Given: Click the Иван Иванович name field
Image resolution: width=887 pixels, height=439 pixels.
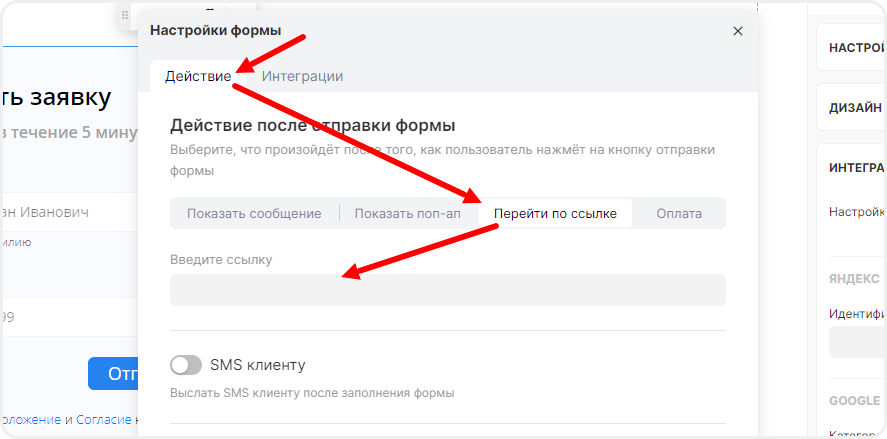Looking at the screenshot, I should pyautogui.click(x=60, y=213).
